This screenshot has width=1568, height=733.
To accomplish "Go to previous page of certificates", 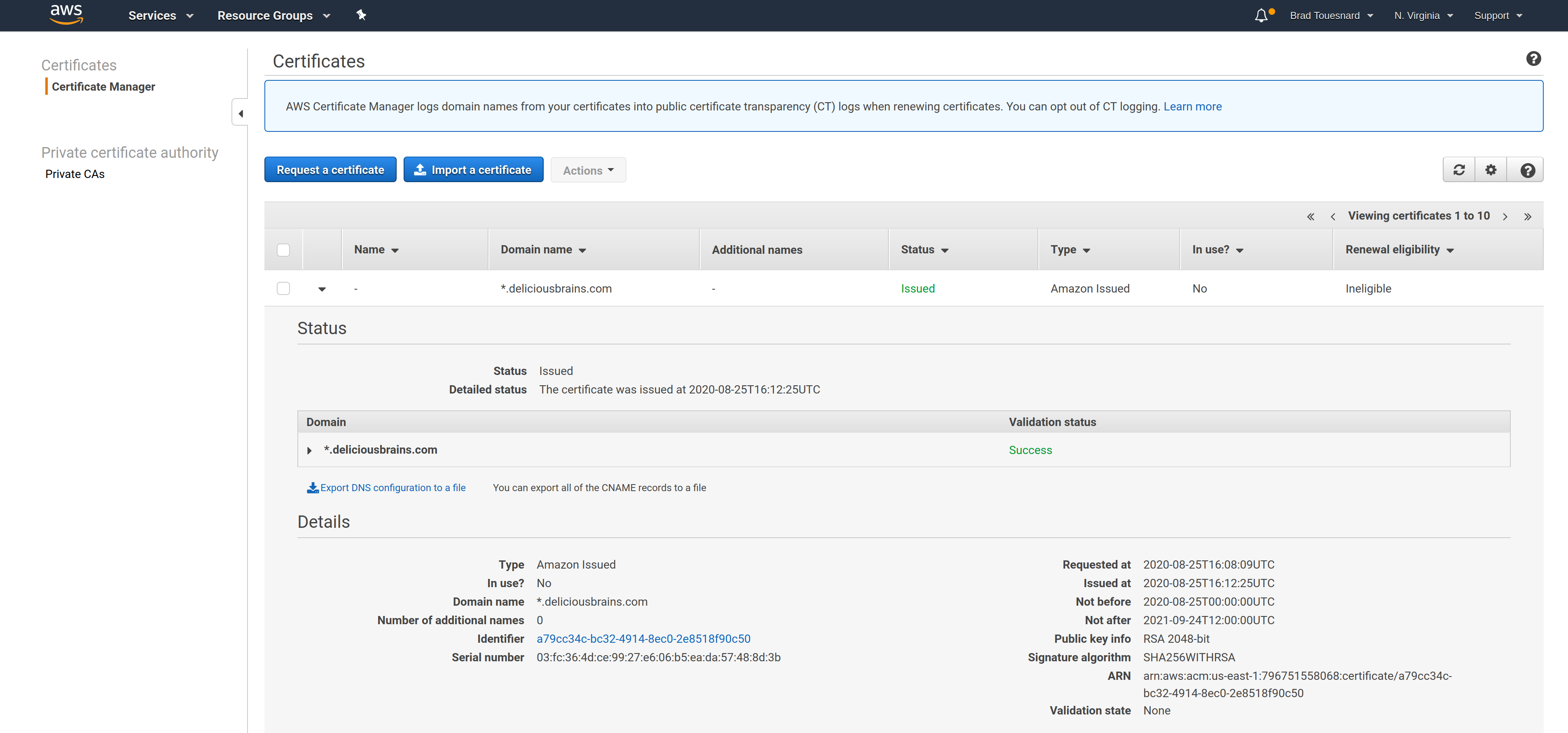I will pyautogui.click(x=1333, y=217).
